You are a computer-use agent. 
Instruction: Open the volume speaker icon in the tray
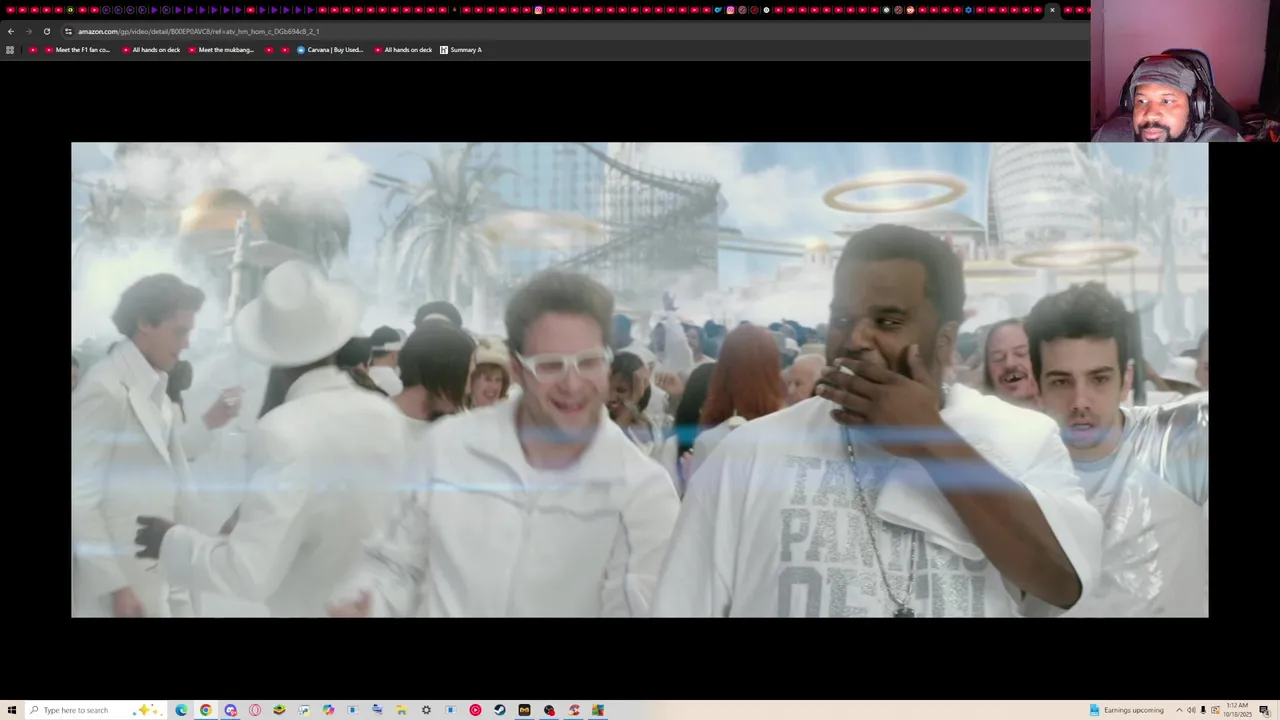click(x=1191, y=710)
